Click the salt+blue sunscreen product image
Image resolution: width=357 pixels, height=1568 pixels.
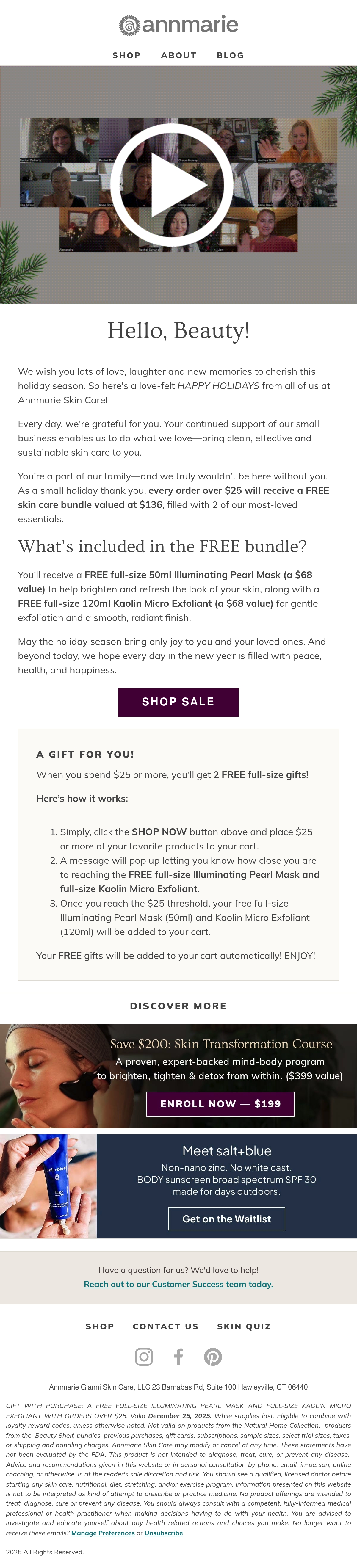pyautogui.click(x=48, y=1186)
